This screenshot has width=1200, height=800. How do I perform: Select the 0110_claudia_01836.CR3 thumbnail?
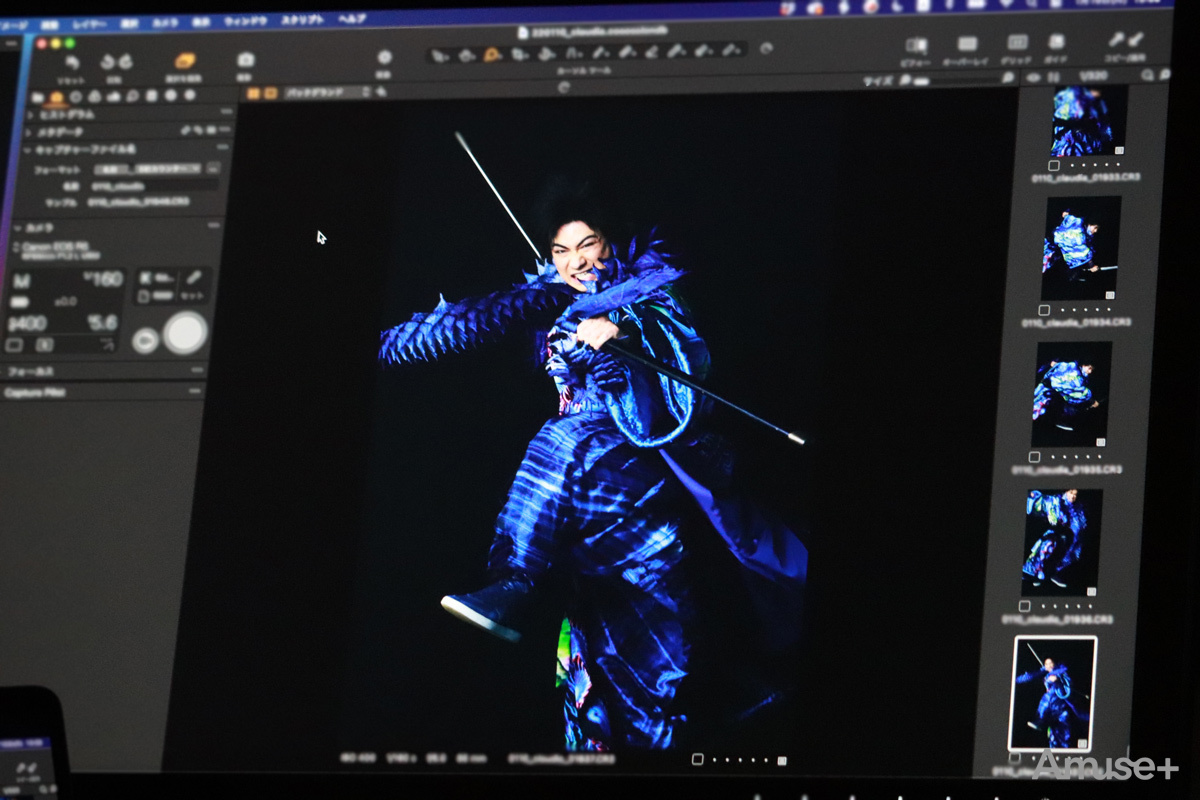1061,542
